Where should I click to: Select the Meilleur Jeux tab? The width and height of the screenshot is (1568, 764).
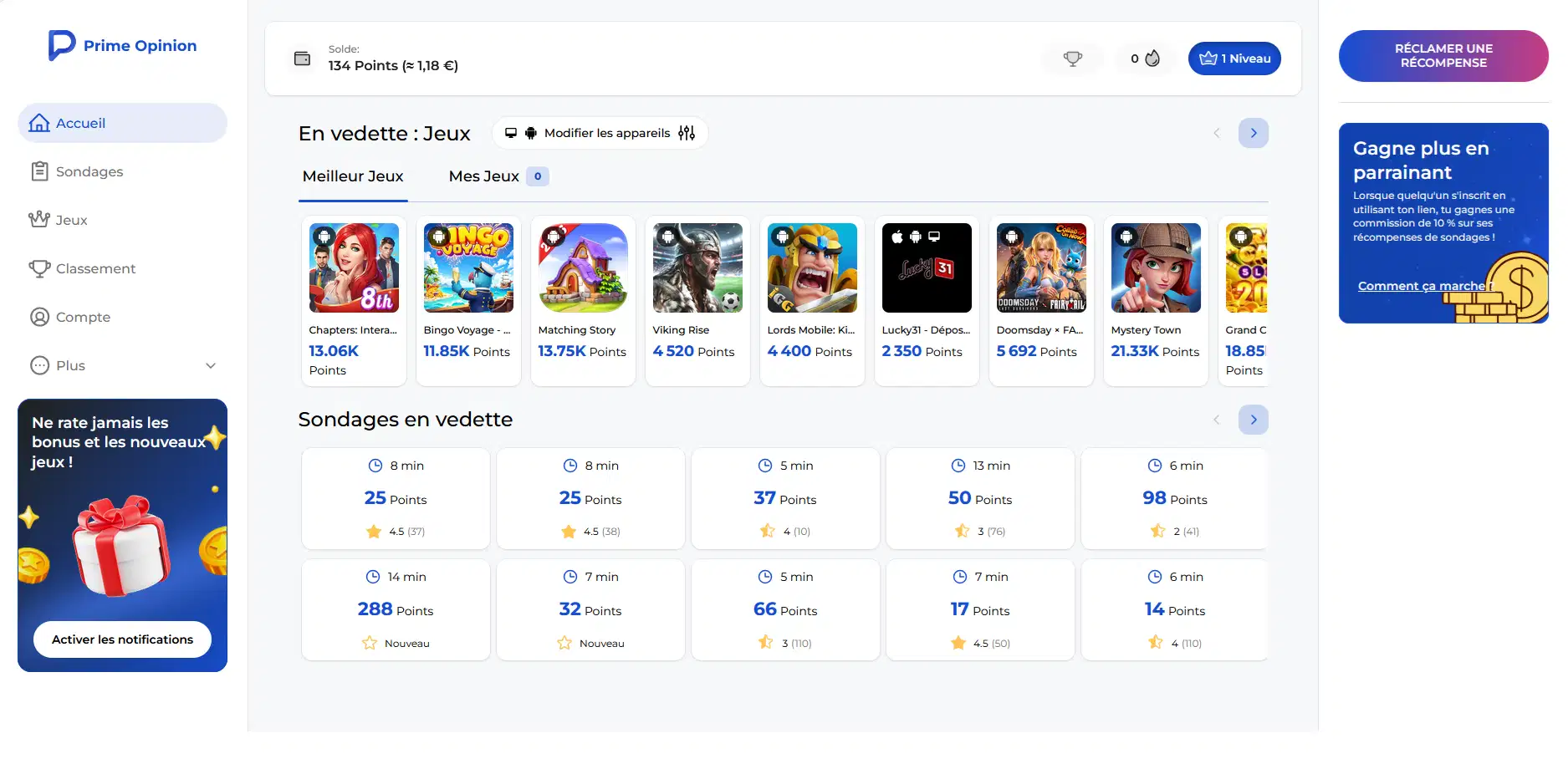353,176
